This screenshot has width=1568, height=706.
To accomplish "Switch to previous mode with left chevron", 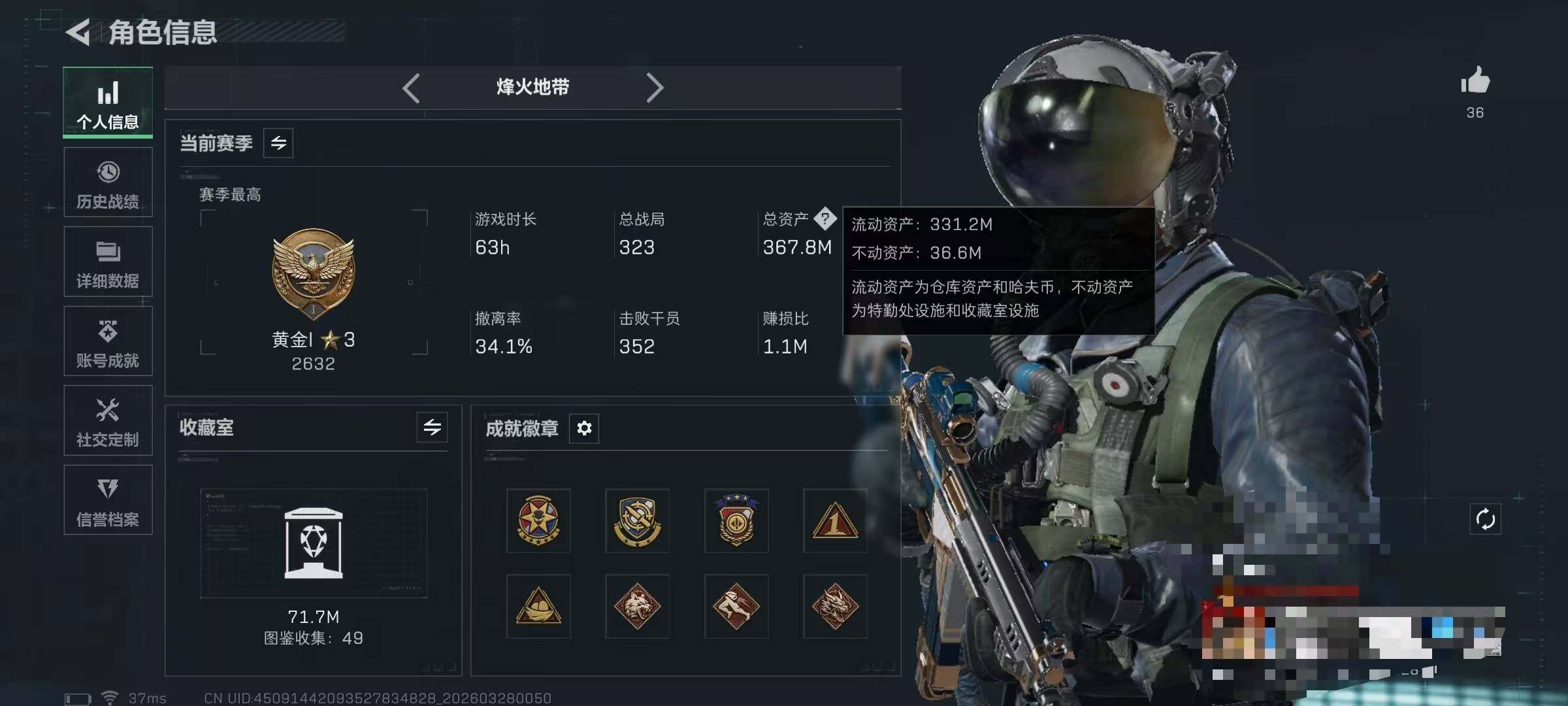I will click(x=411, y=88).
